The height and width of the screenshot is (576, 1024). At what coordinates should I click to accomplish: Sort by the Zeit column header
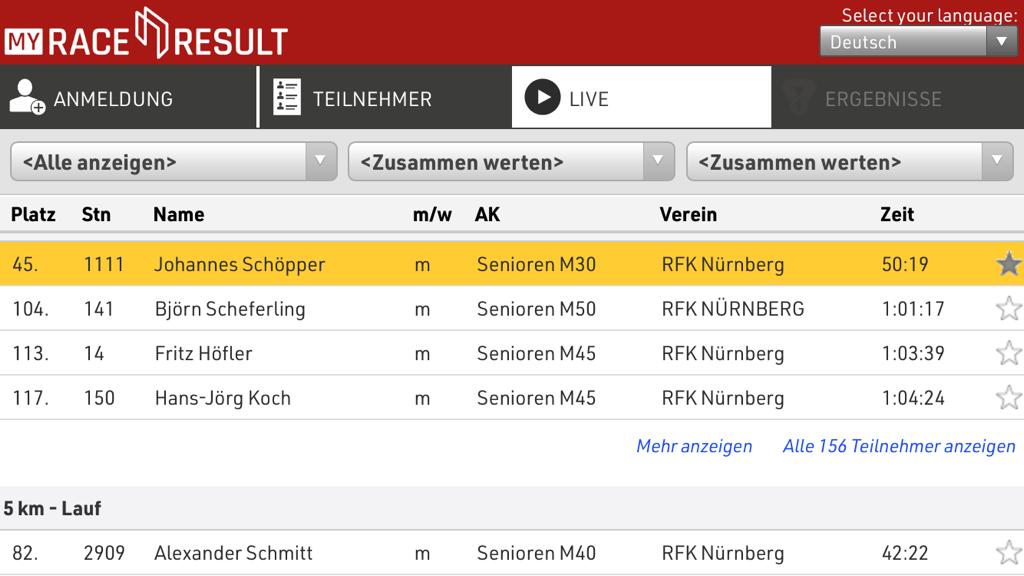[897, 214]
